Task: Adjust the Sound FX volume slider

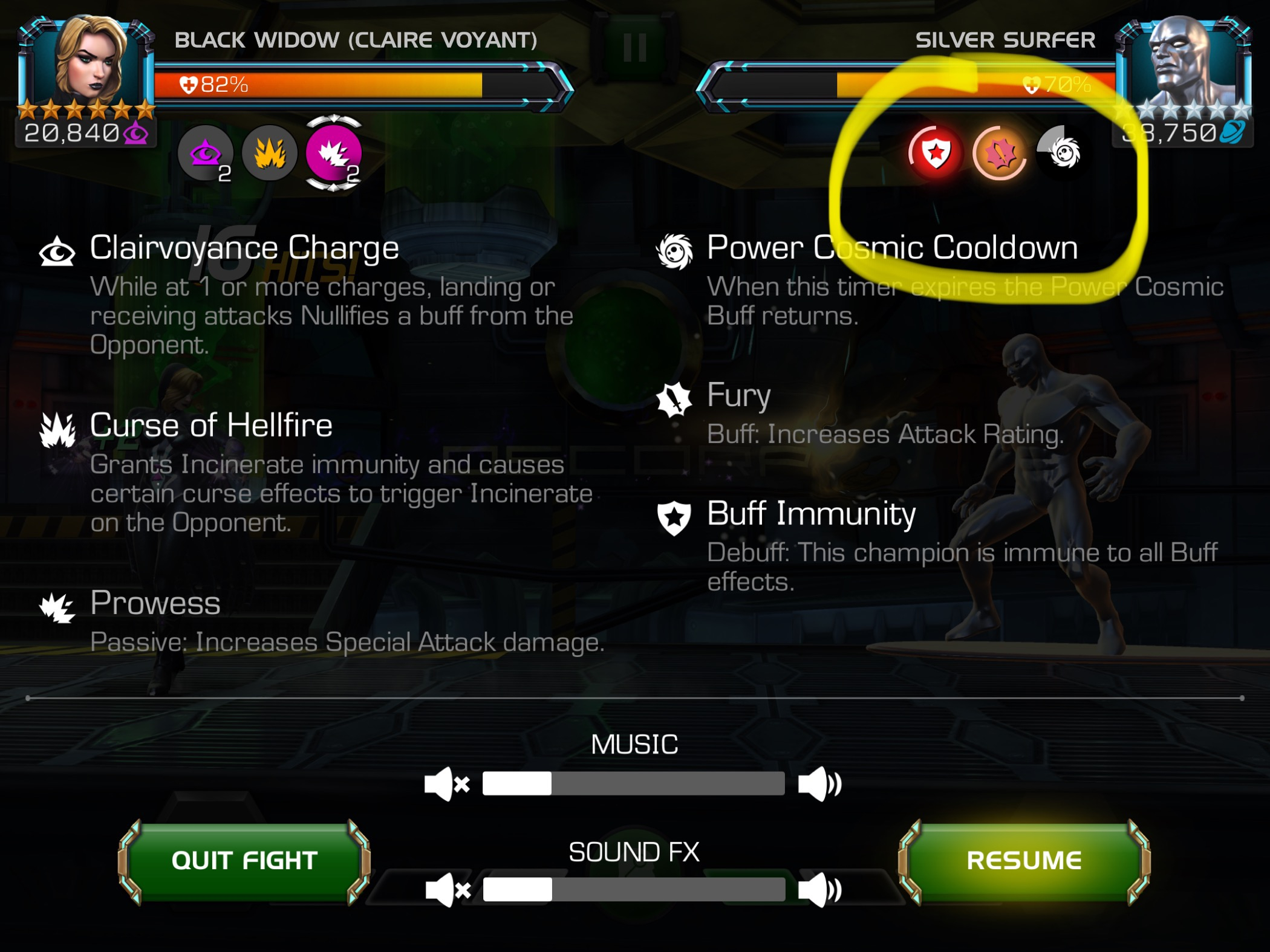Action: [x=634, y=890]
